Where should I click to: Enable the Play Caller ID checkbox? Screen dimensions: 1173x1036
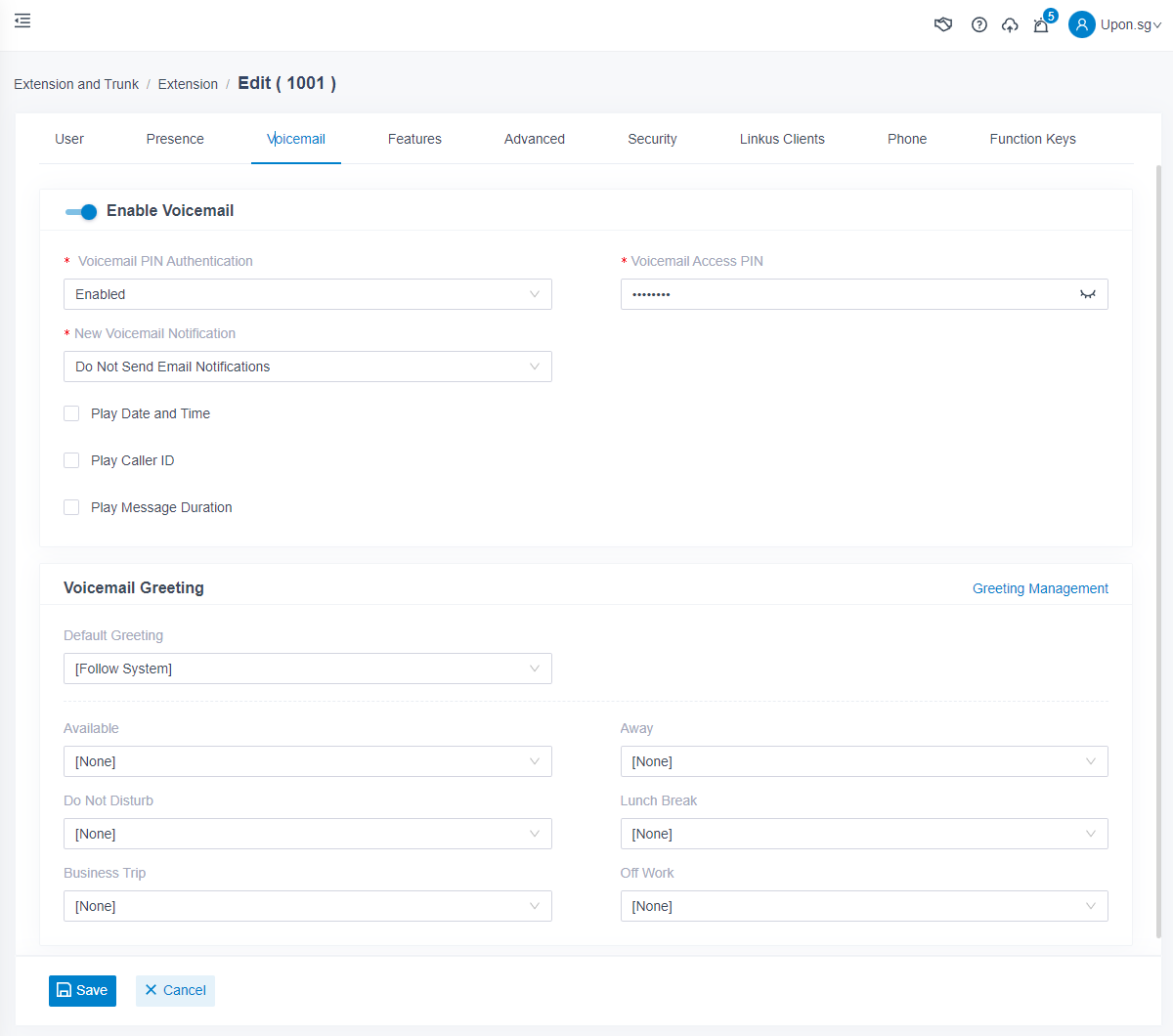point(71,460)
